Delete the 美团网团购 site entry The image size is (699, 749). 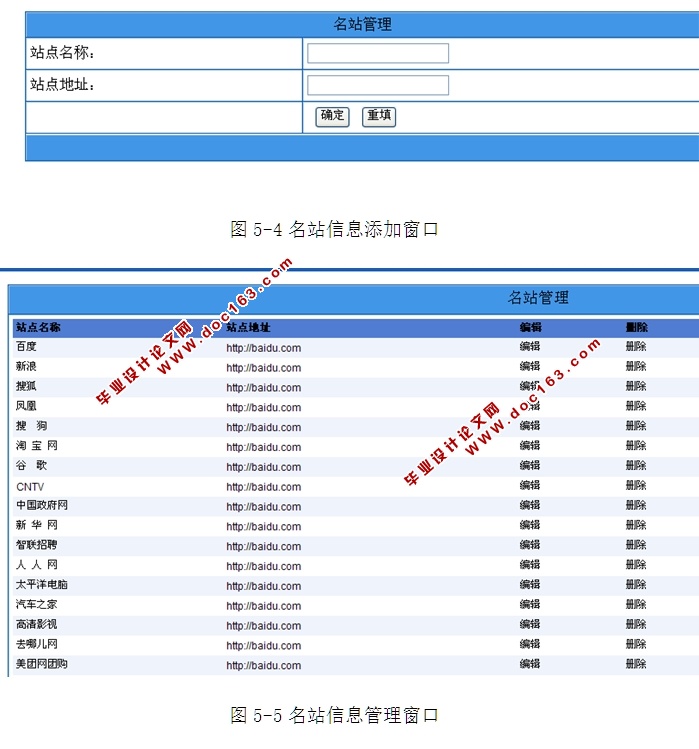[x=636, y=664]
